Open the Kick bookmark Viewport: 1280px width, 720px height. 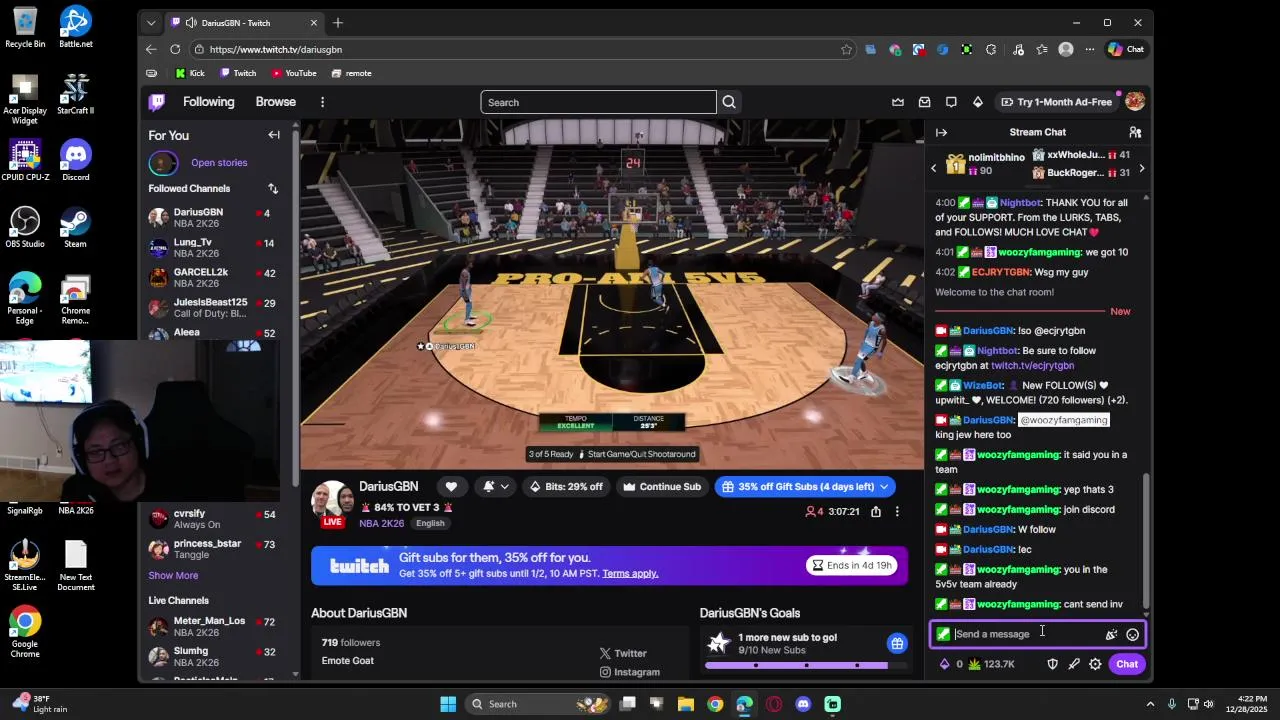[189, 73]
